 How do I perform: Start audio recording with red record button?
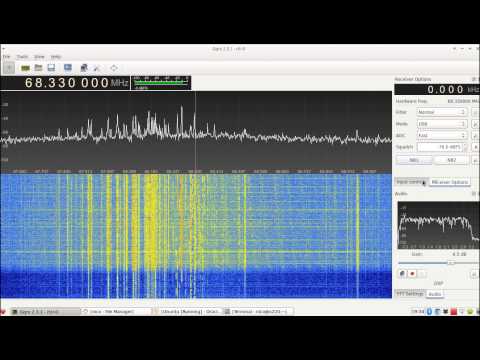tap(412, 274)
